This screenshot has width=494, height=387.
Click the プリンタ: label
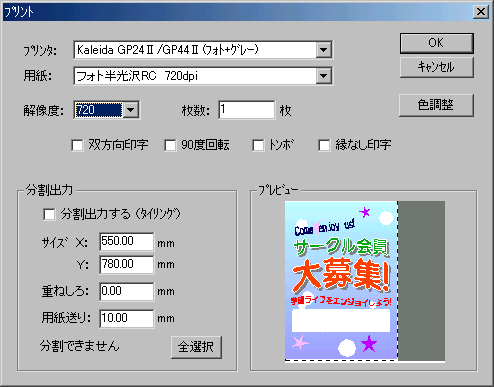[40, 51]
